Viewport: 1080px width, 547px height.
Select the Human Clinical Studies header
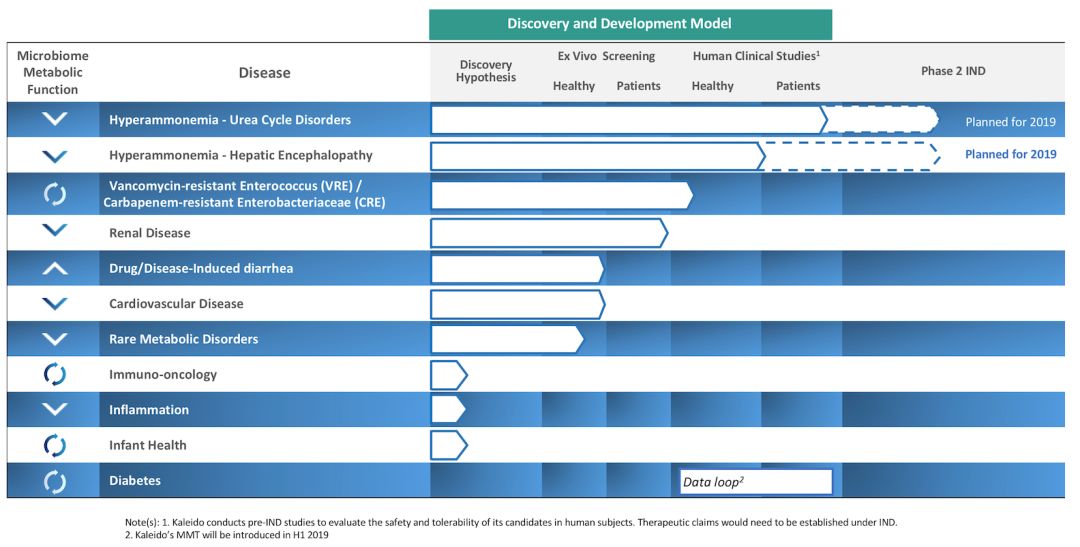(756, 56)
